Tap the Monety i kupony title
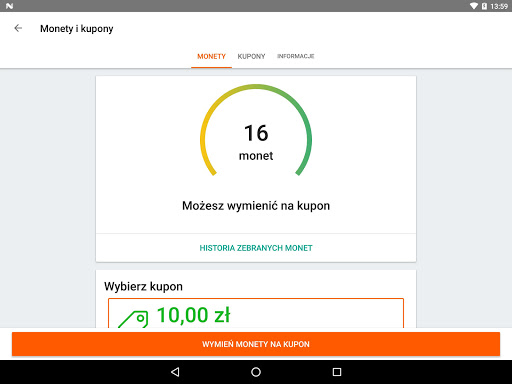The width and height of the screenshot is (512, 384). 77,29
